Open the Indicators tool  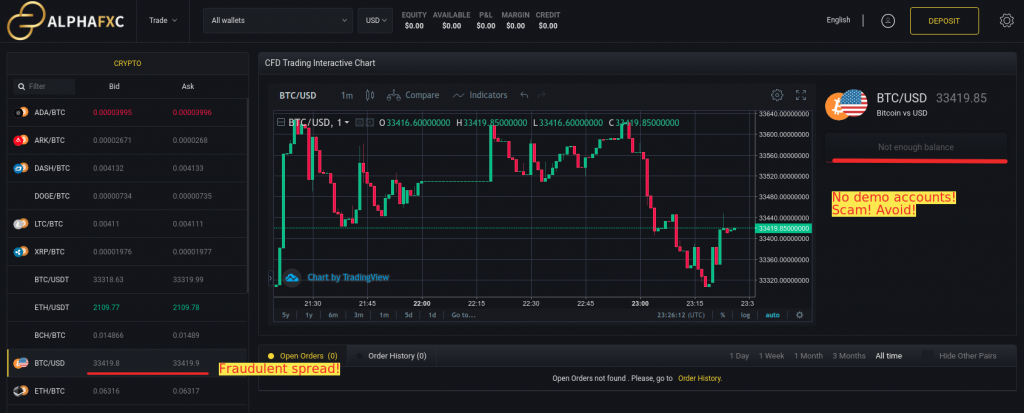480,95
